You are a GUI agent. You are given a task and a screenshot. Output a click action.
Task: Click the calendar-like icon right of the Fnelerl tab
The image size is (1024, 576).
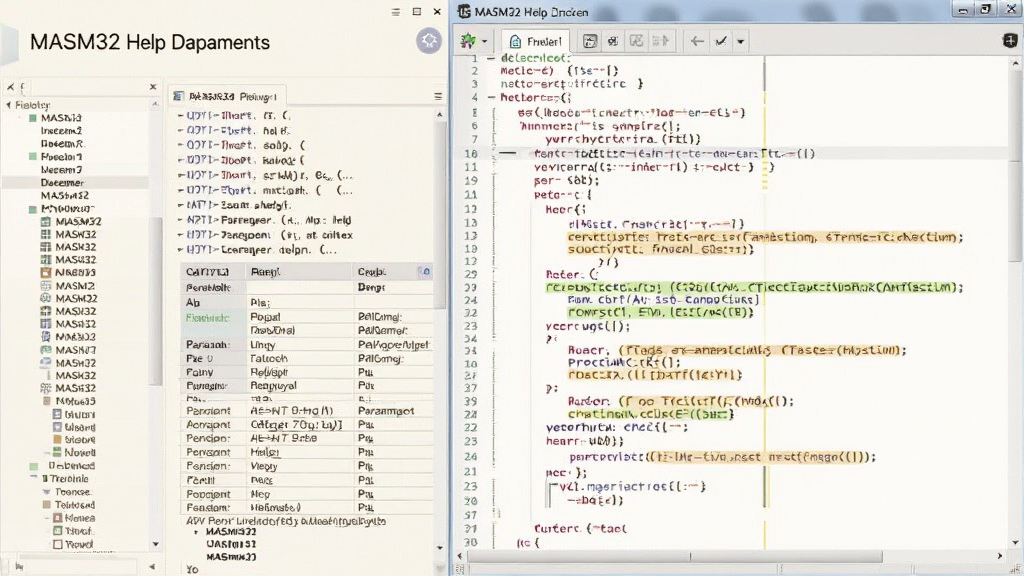590,41
